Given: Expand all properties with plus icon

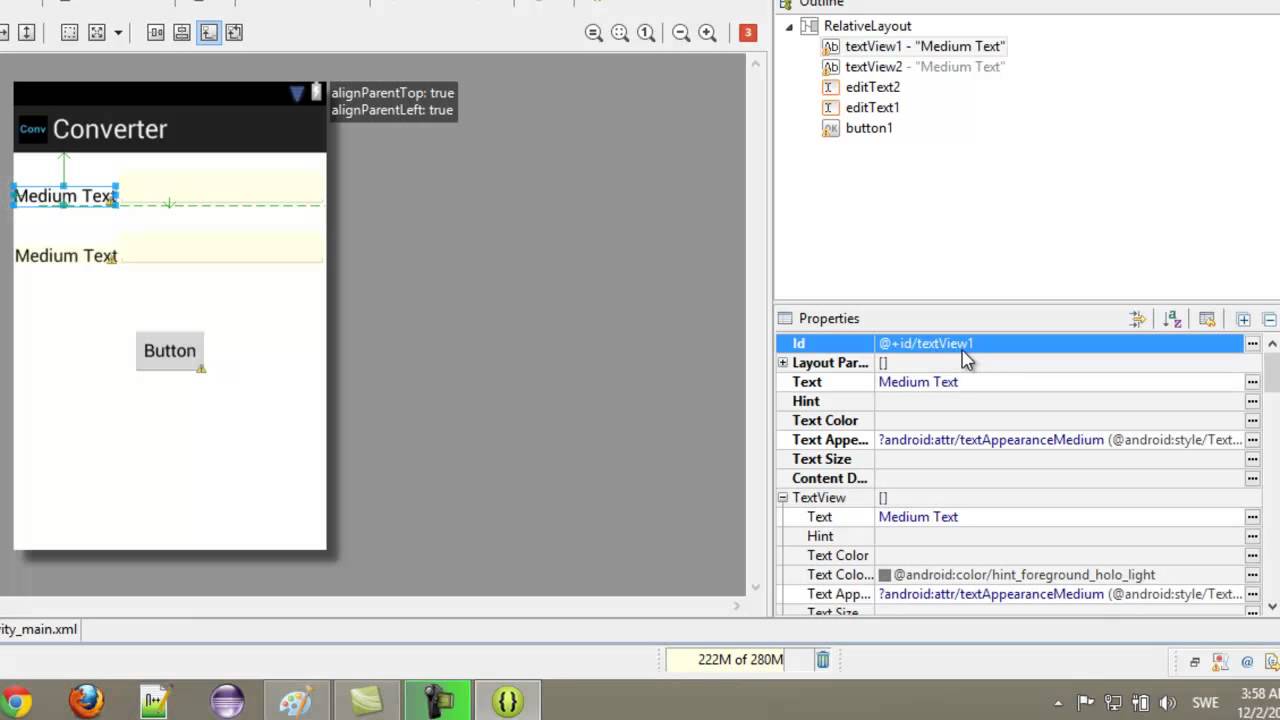Looking at the screenshot, I should 1243,319.
